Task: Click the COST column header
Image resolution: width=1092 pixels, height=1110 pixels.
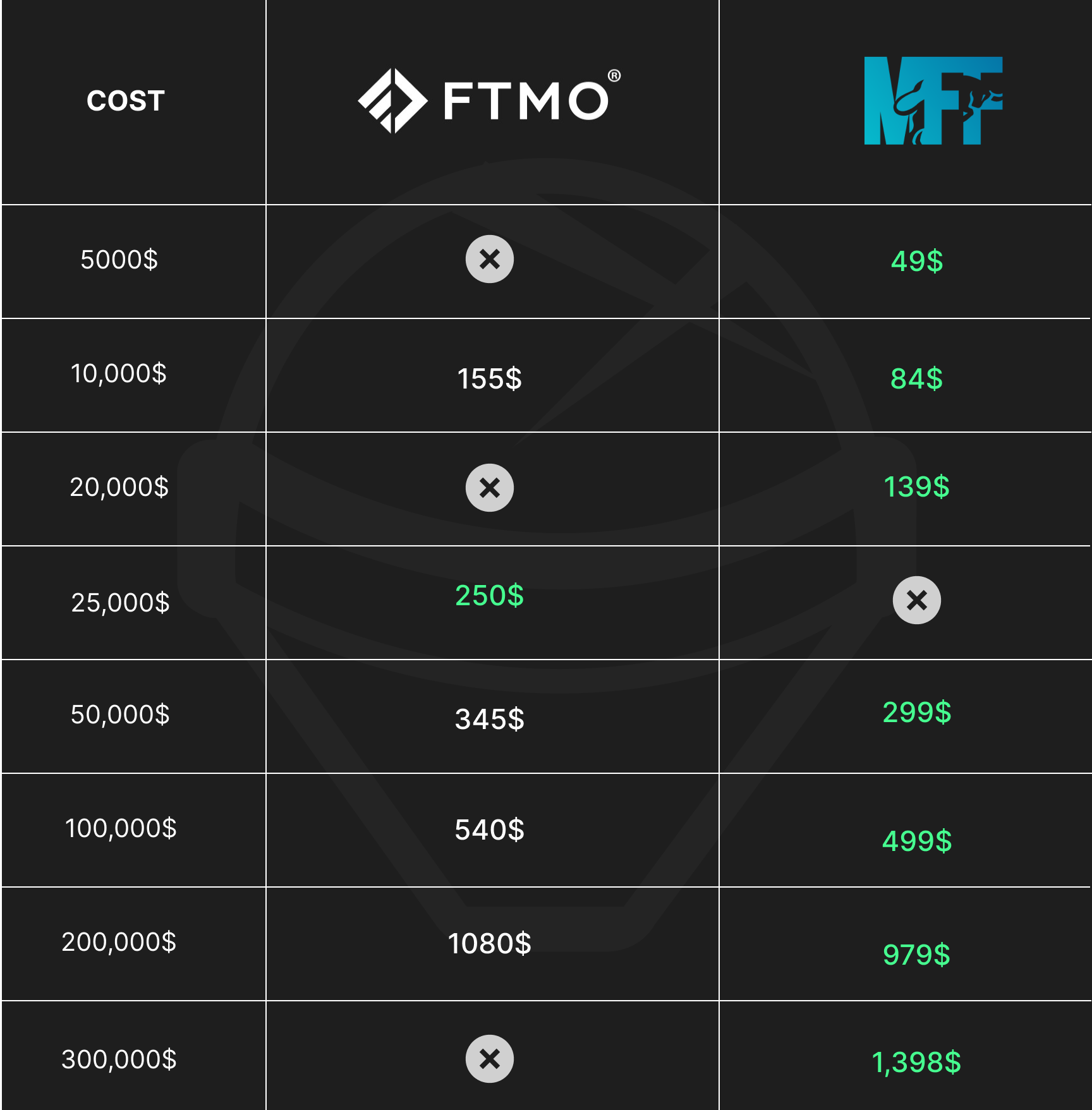Action: [x=126, y=101]
